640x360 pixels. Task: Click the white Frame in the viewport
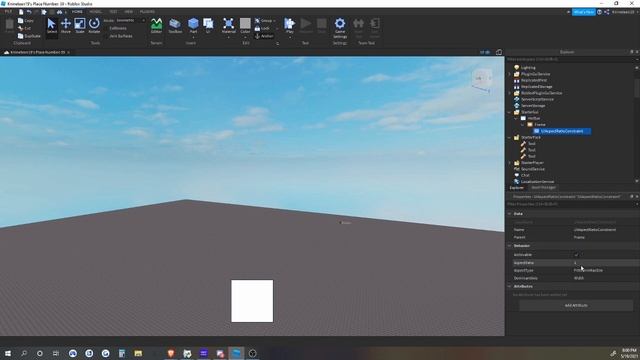tap(252, 301)
